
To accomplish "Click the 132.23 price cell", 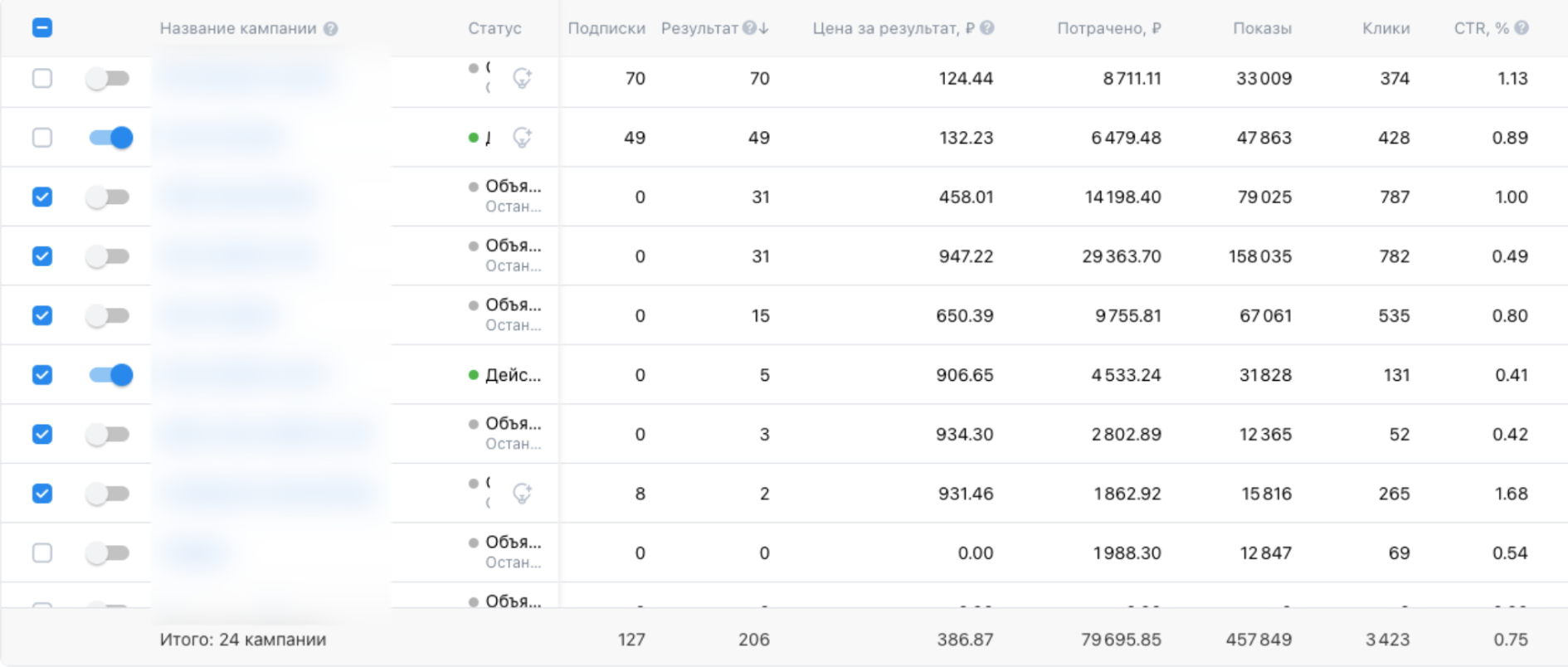I will click(966, 138).
